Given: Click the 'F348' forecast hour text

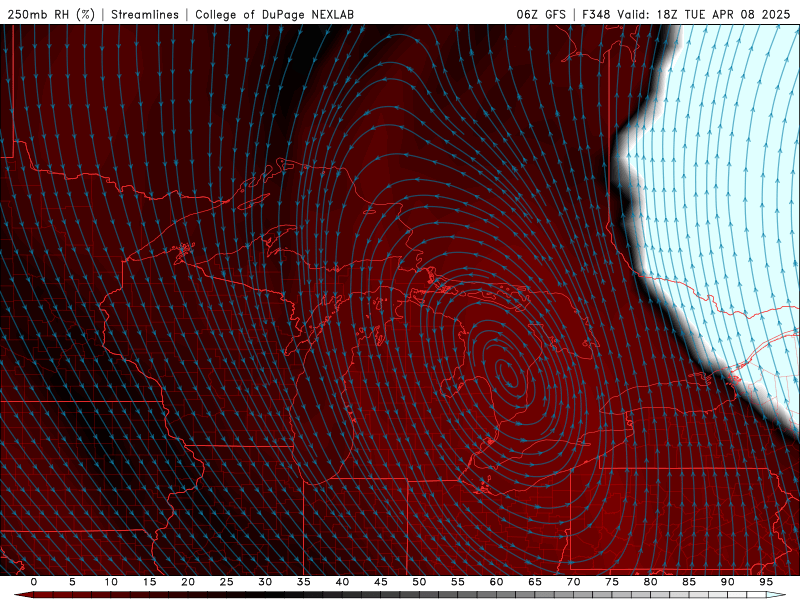Looking at the screenshot, I should point(596,14).
